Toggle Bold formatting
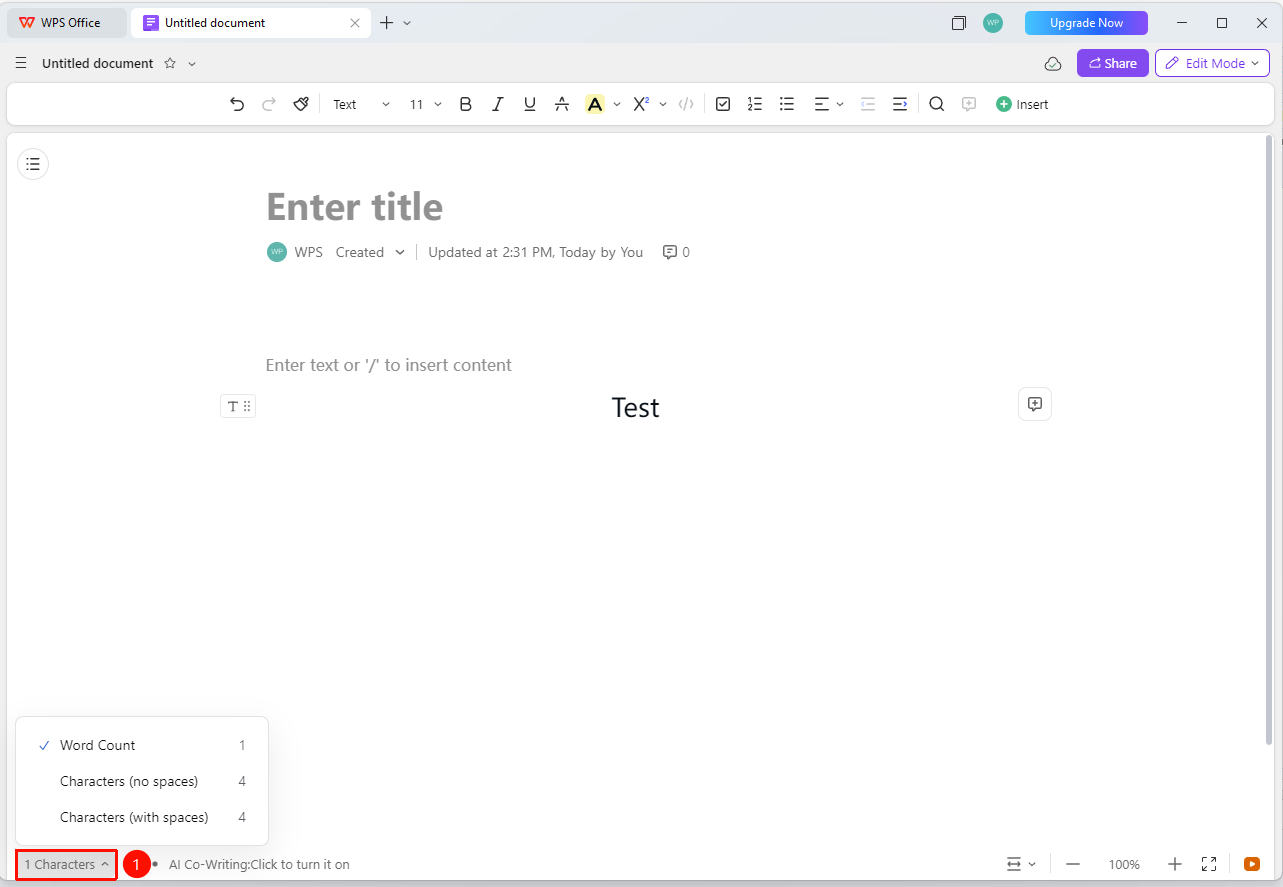This screenshot has width=1283, height=887. [465, 104]
